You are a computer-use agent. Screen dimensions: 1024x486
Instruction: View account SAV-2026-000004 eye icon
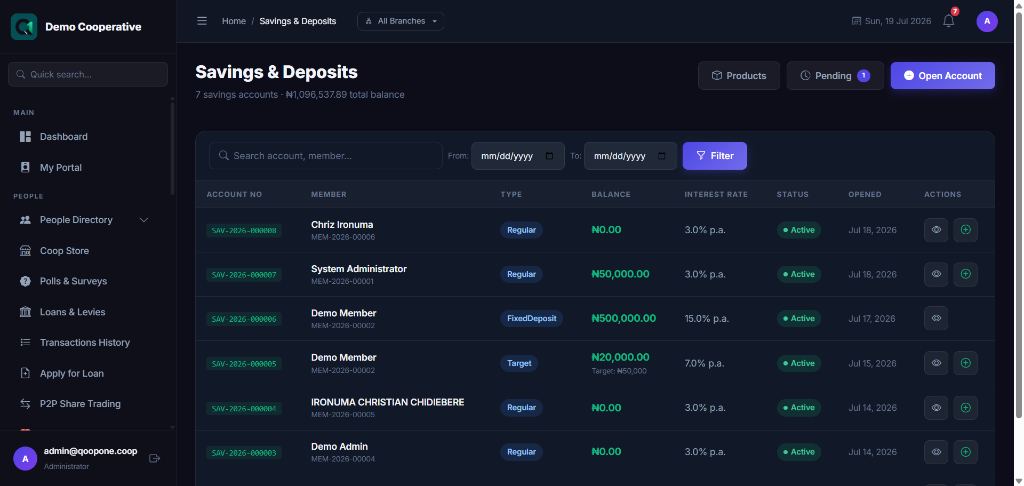(x=936, y=408)
